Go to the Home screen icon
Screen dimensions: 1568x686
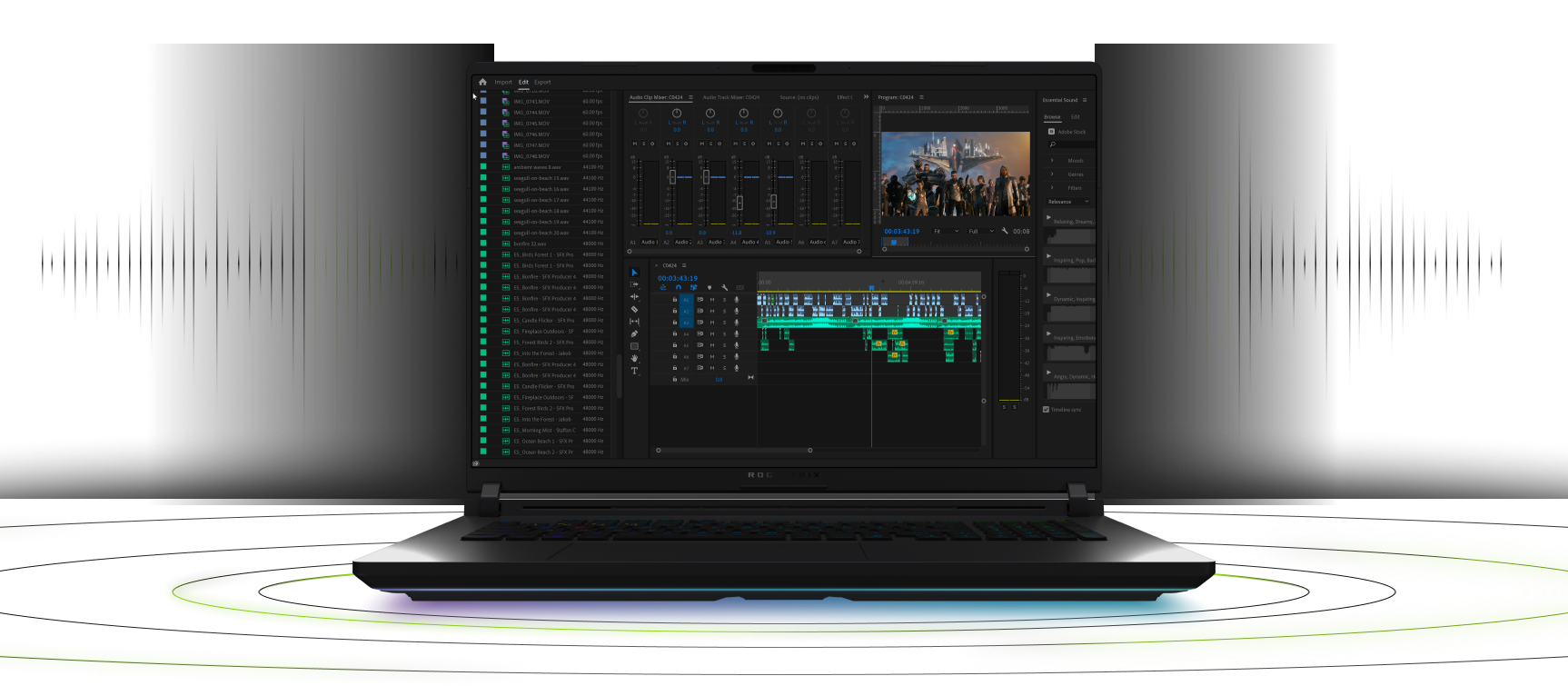tap(482, 82)
